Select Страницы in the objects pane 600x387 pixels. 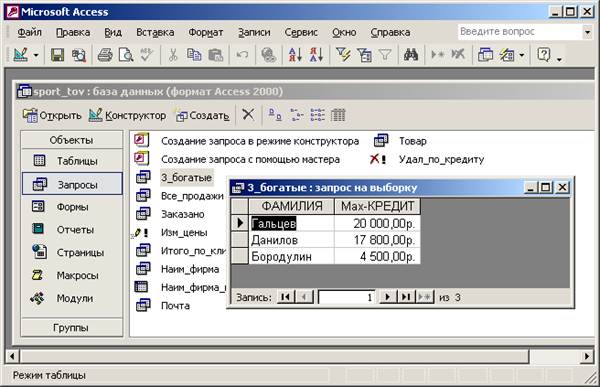[x=72, y=253]
